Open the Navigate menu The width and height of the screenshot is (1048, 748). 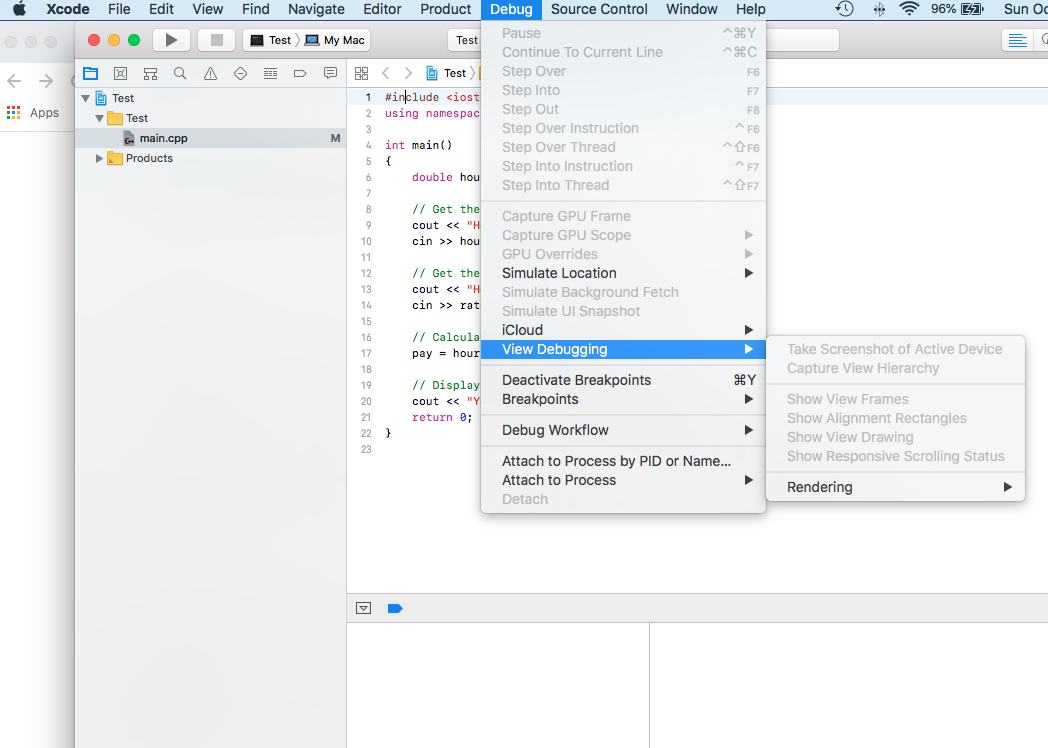[316, 9]
